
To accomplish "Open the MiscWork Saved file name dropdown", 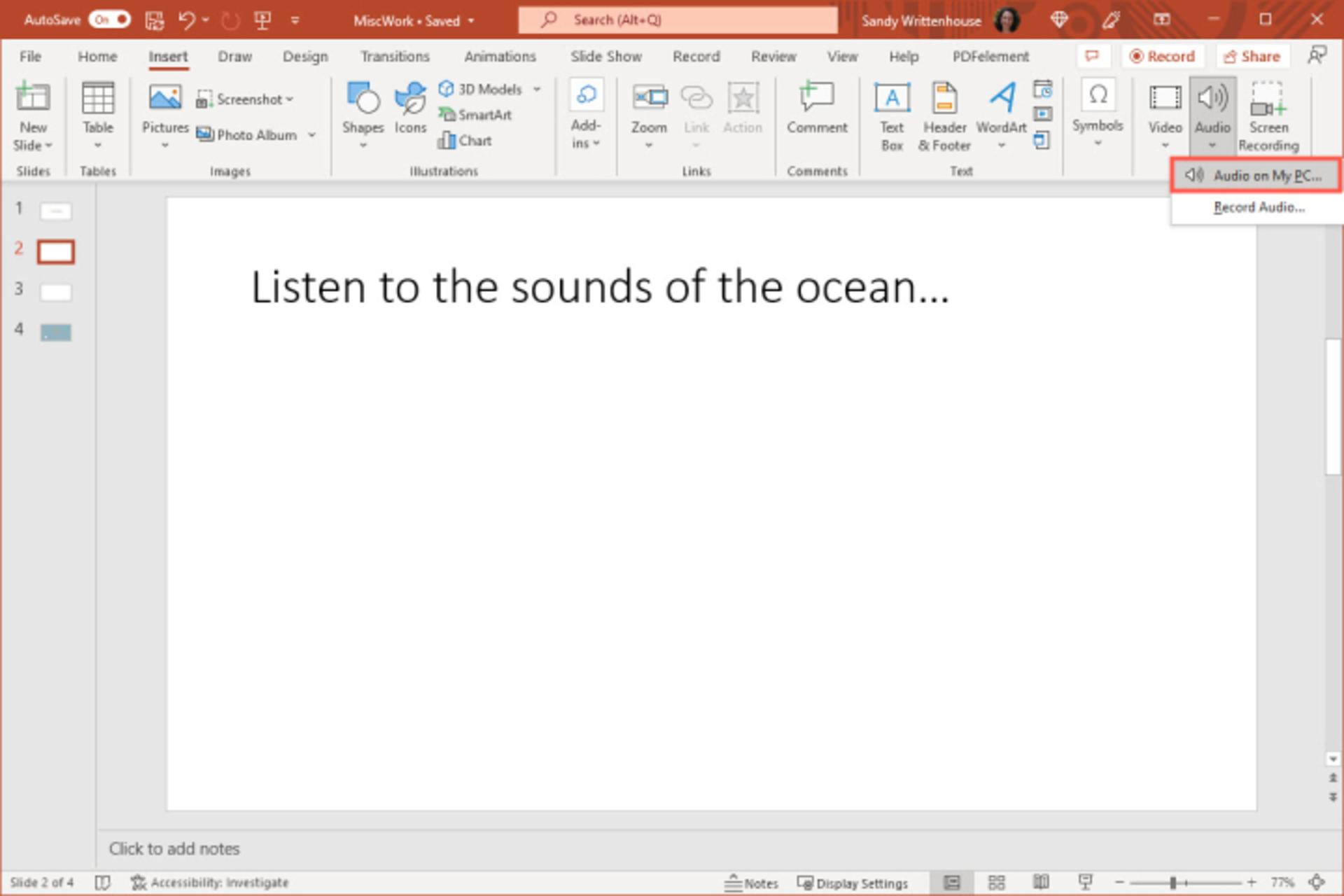I will [414, 21].
